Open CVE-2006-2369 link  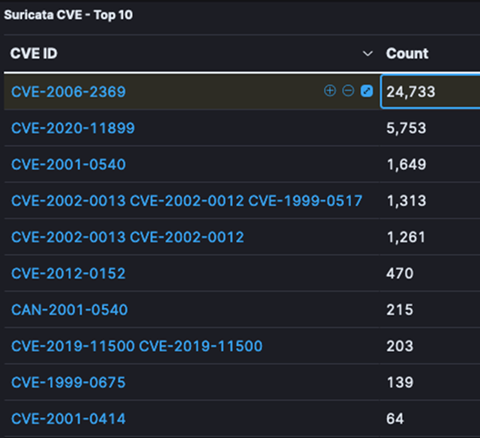(68, 92)
